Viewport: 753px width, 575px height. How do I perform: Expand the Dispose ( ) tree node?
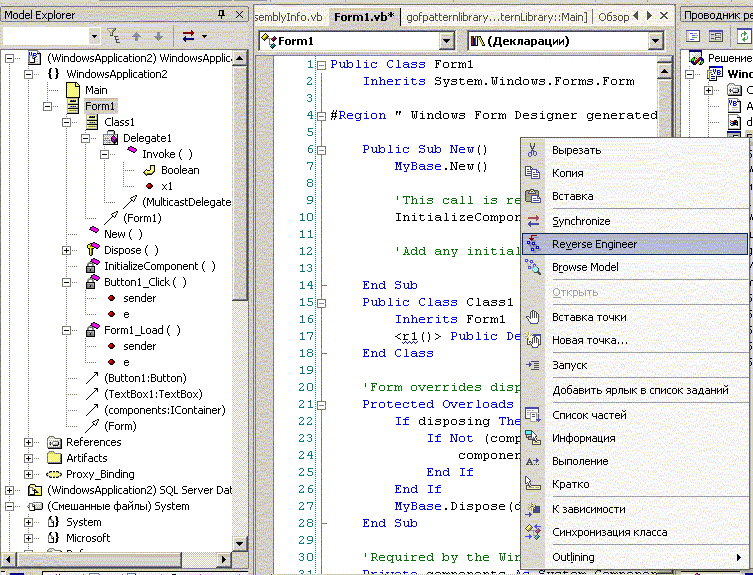coord(66,250)
